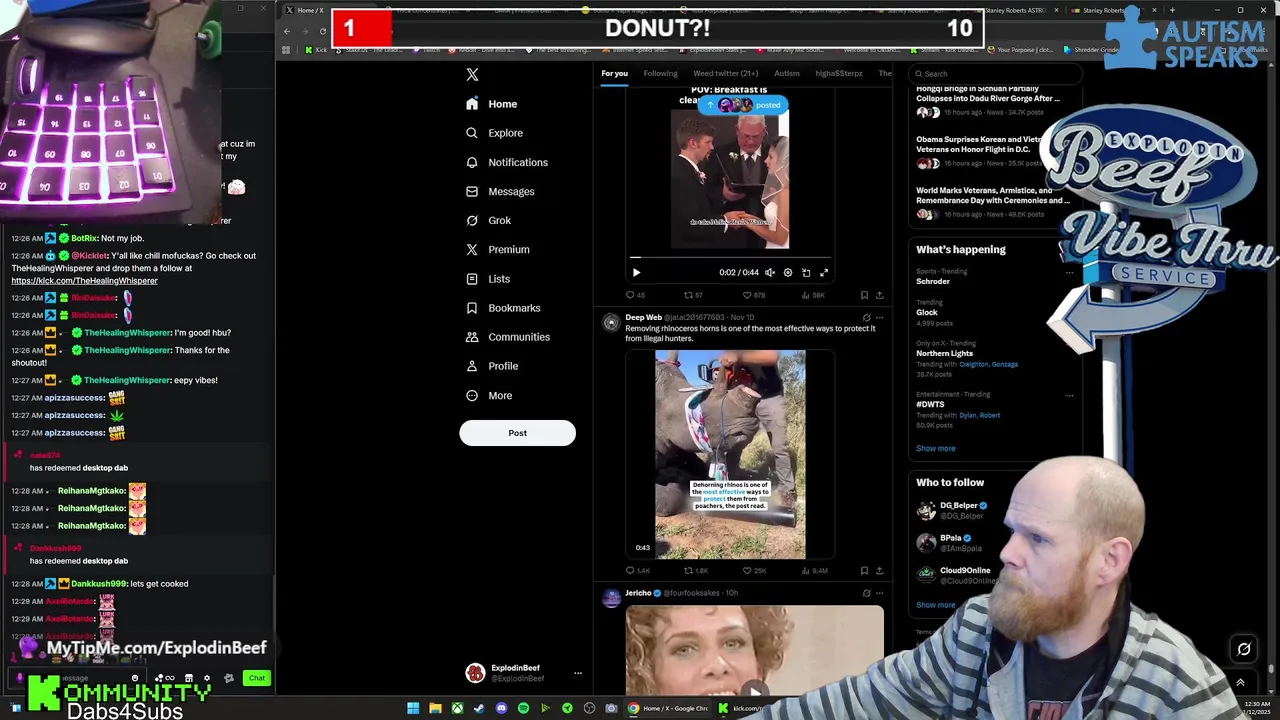Reply to the Deep Web rhino post
This screenshot has height=720, width=1280.
[x=637, y=571]
